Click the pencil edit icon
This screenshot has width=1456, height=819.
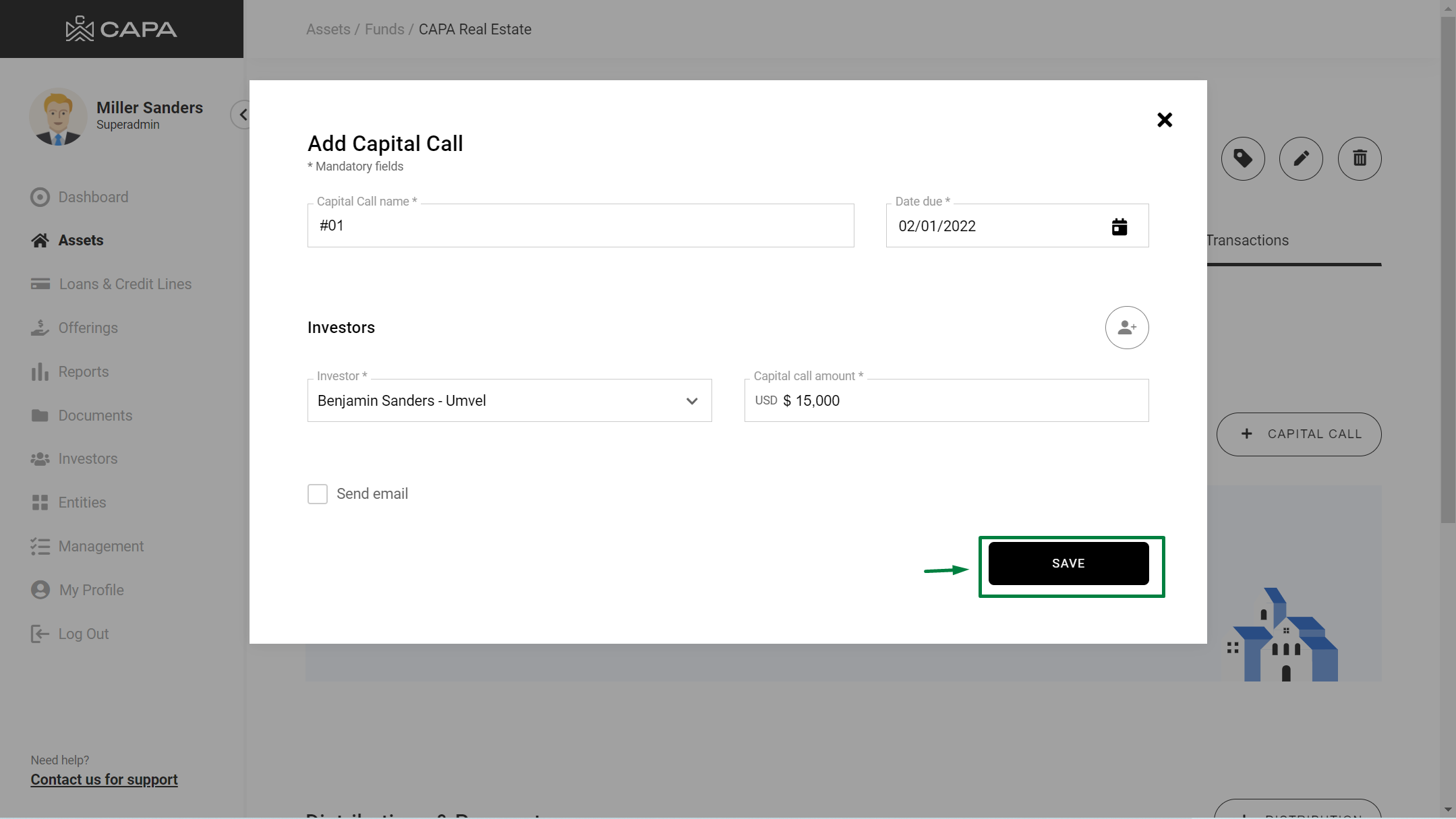click(x=1300, y=159)
